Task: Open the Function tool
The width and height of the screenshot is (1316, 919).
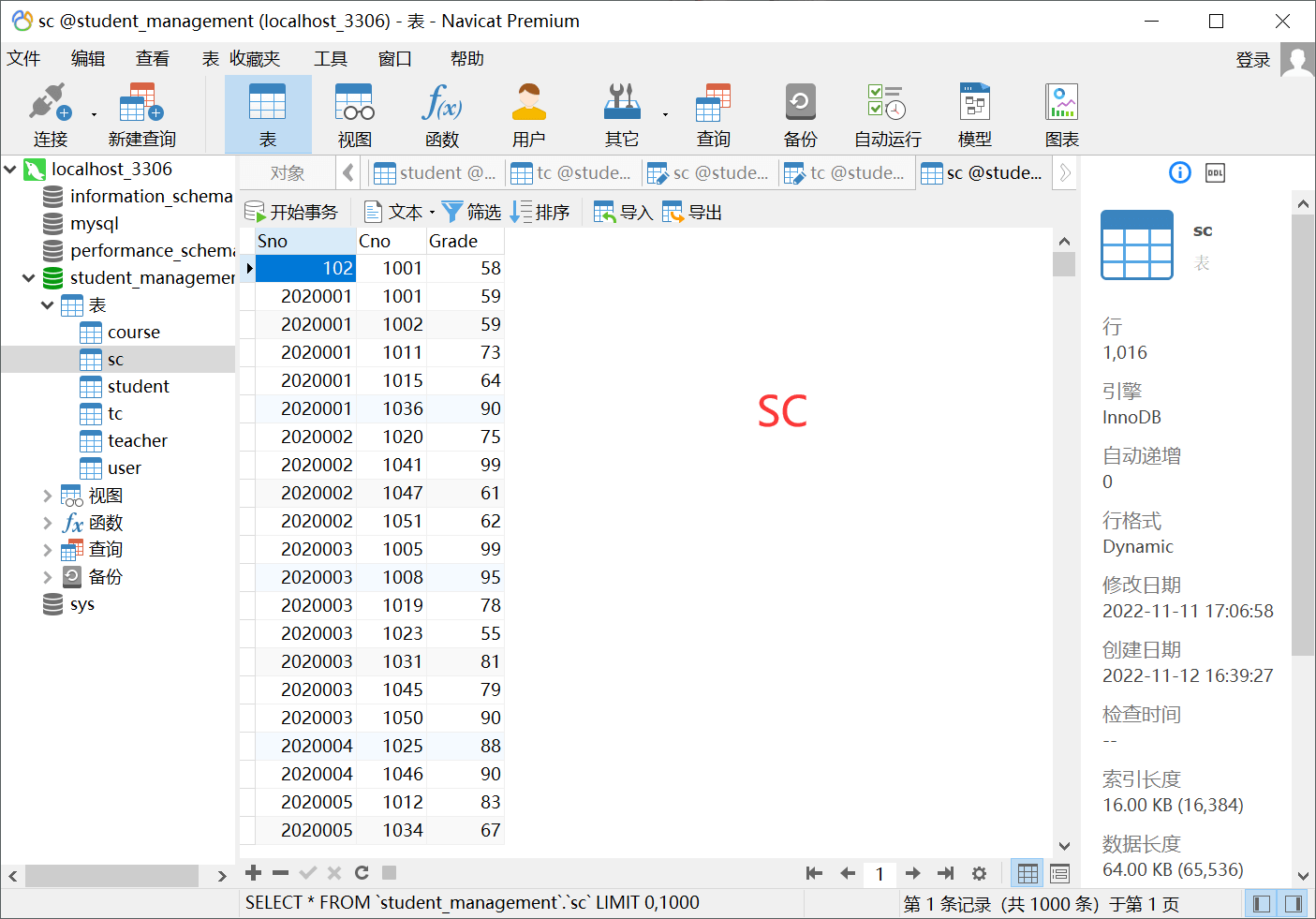Action: point(441,115)
